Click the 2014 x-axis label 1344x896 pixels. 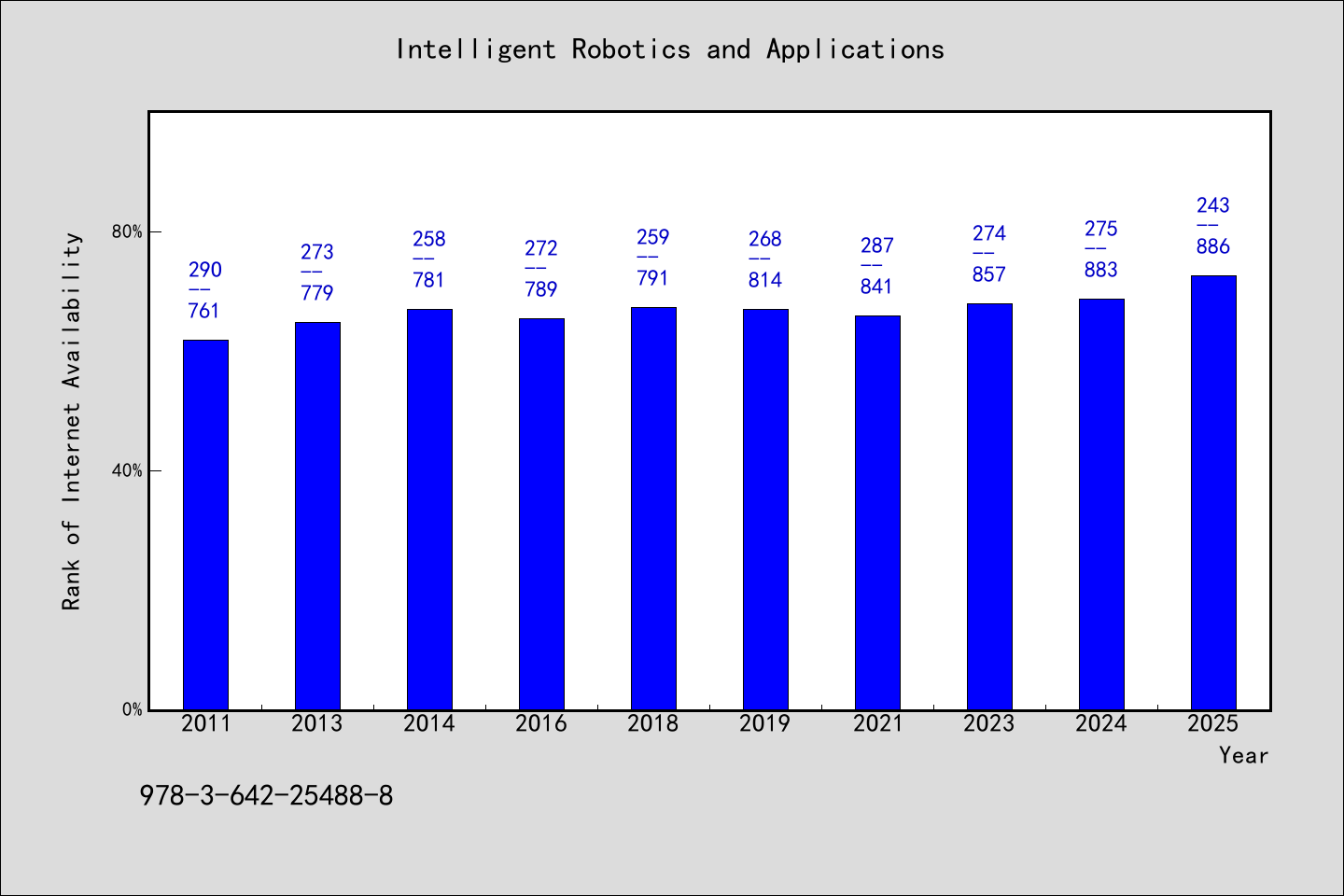point(429,723)
